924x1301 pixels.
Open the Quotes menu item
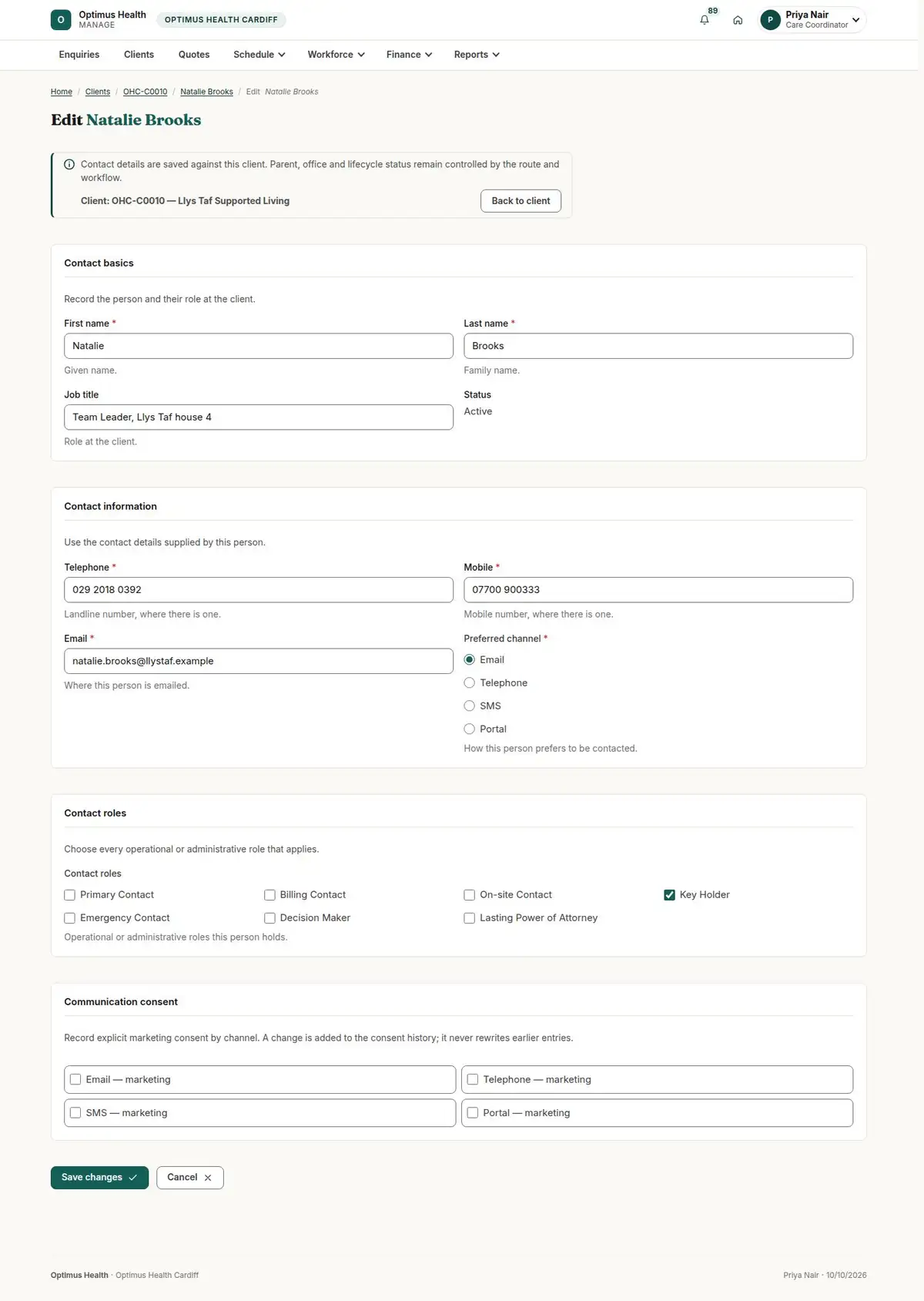[194, 55]
